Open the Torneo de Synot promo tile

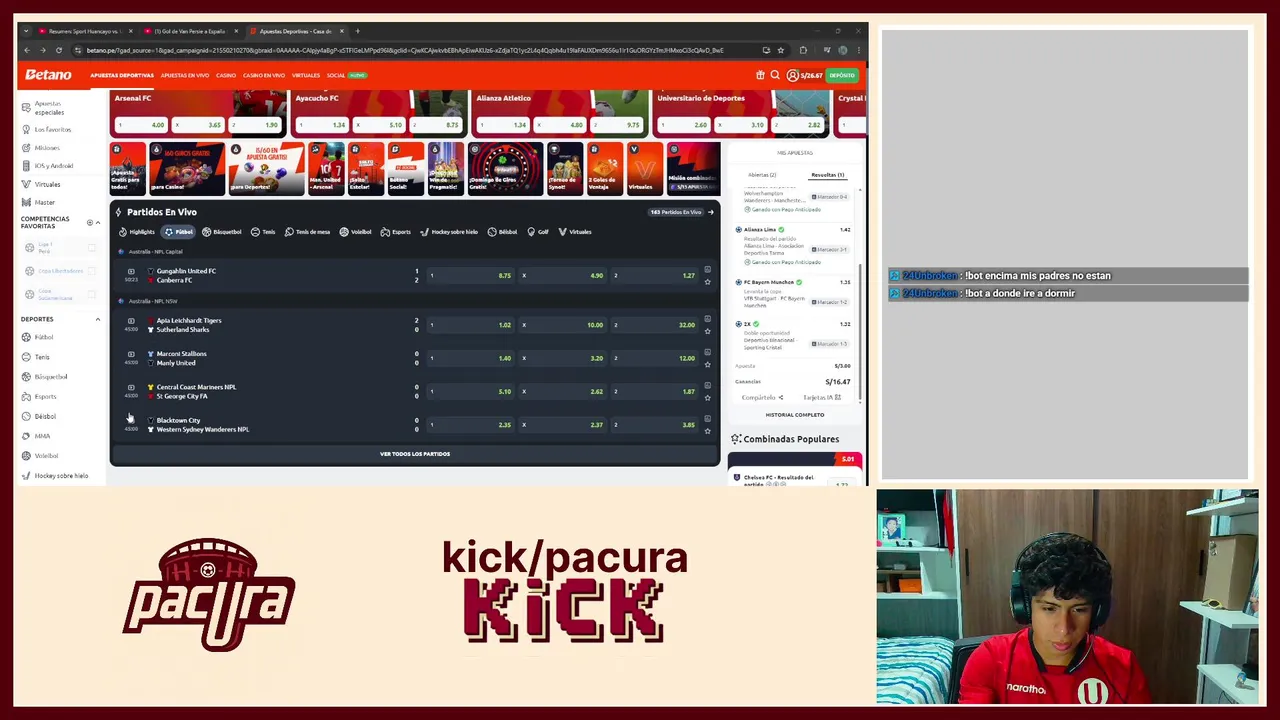565,169
